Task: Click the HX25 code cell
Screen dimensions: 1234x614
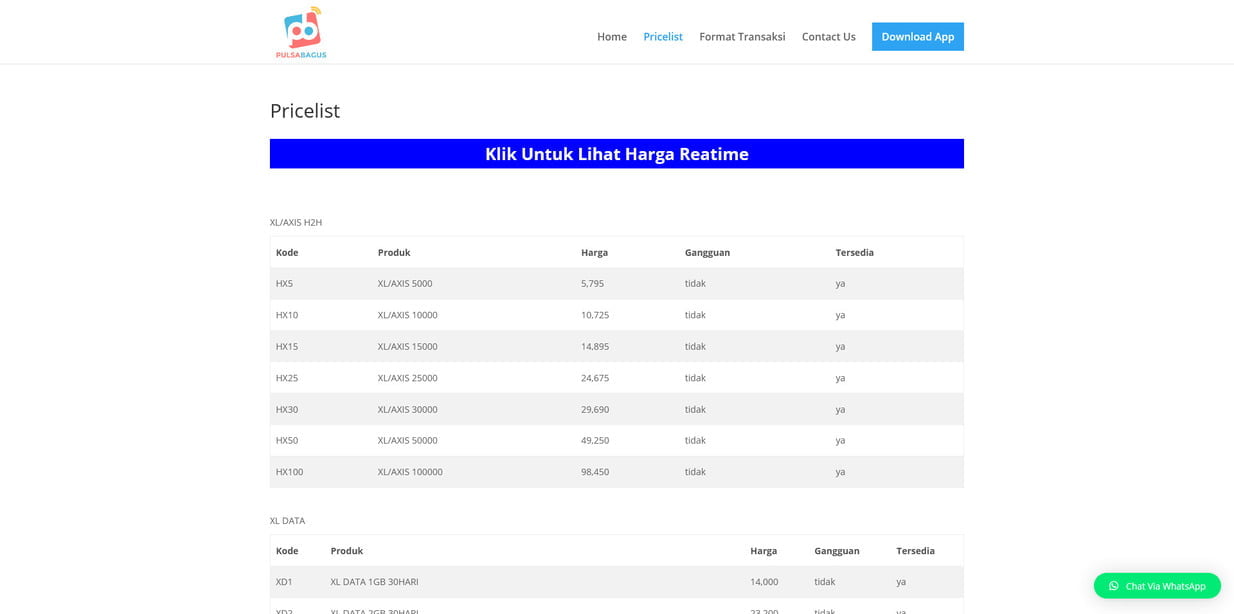Action: tap(287, 378)
